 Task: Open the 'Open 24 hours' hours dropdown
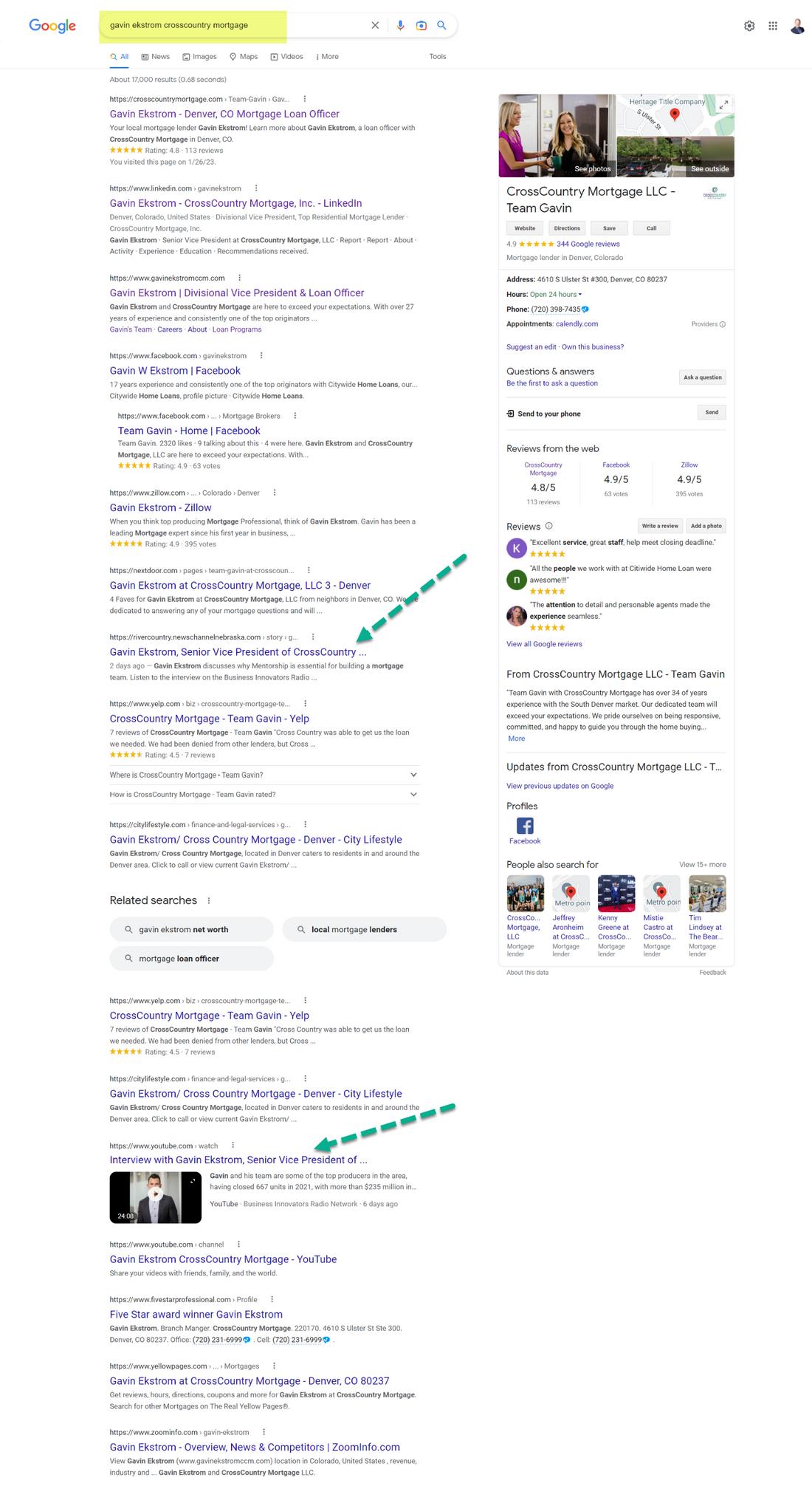[x=556, y=294]
